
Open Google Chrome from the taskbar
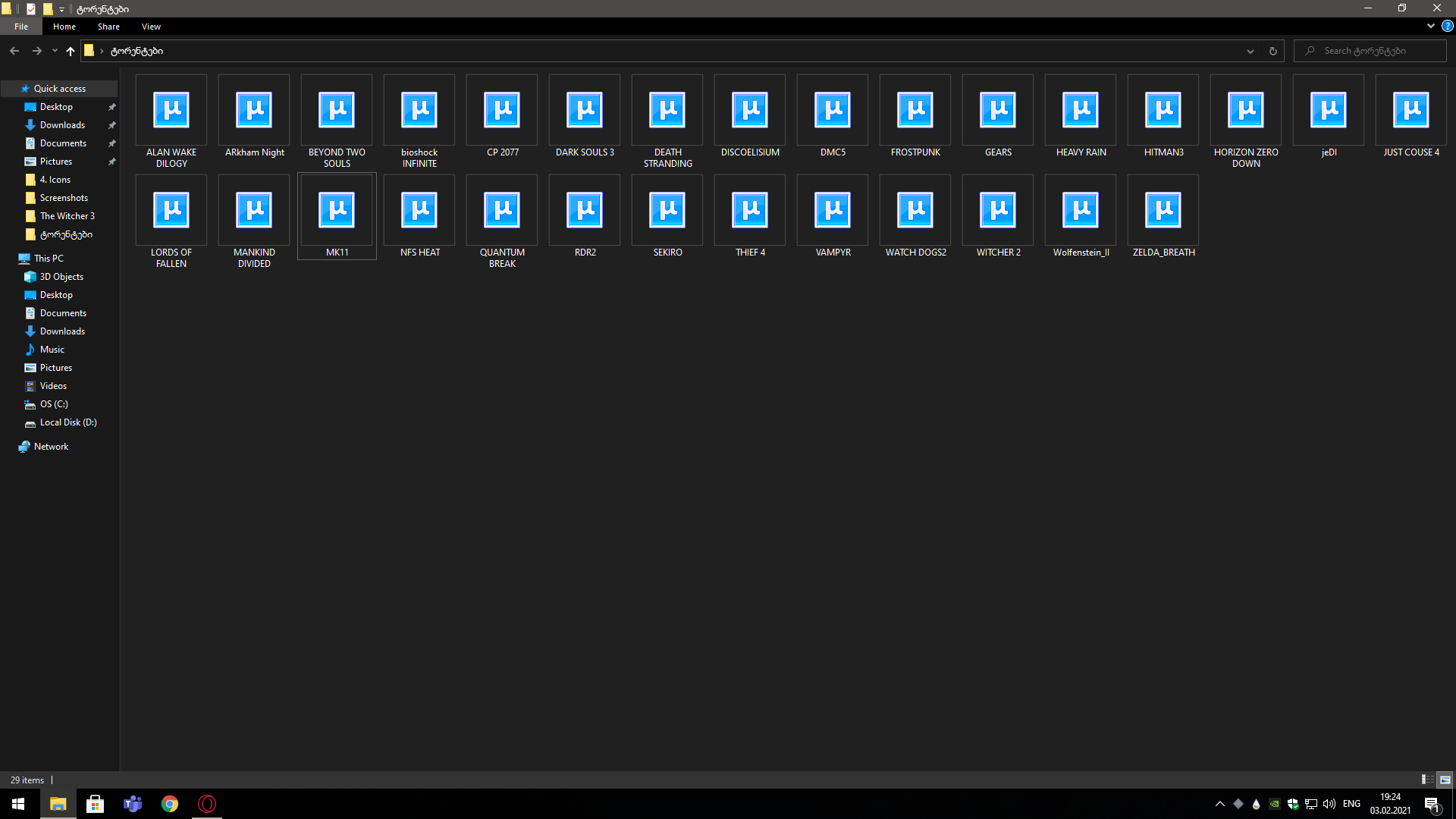170,804
